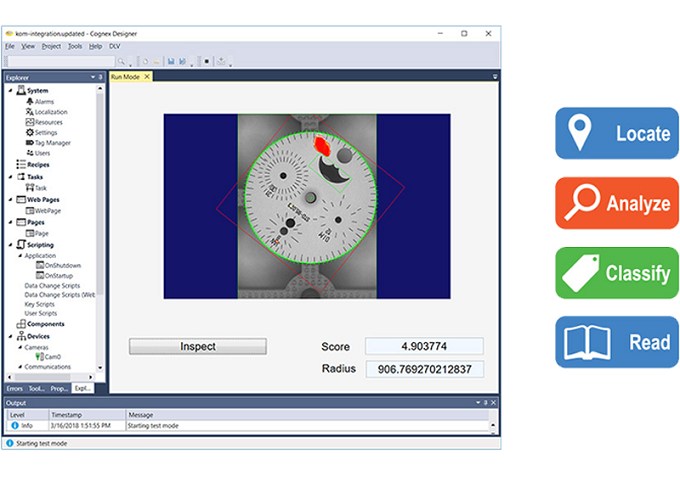The width and height of the screenshot is (680, 477).
Task: Switch to the Errors bottom tab
Action: tap(14, 388)
